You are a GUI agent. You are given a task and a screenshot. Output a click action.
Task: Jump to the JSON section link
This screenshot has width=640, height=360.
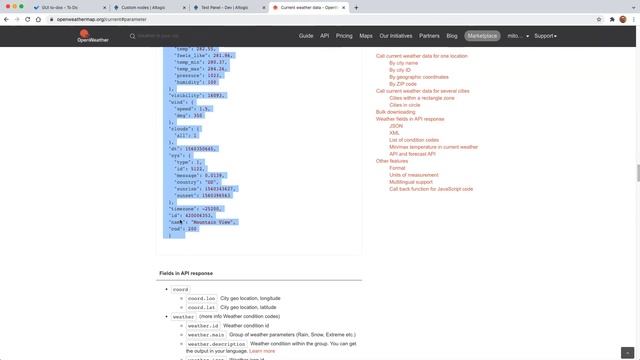click(x=396, y=126)
